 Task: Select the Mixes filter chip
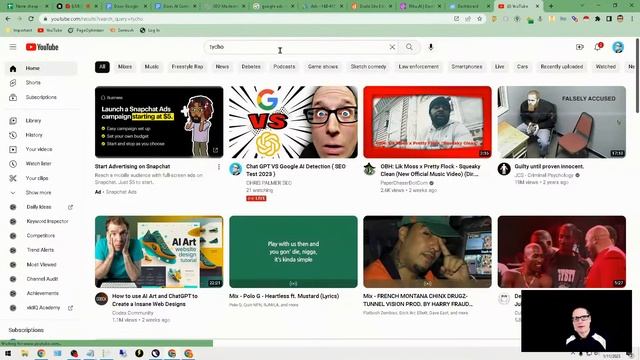[x=125, y=67]
